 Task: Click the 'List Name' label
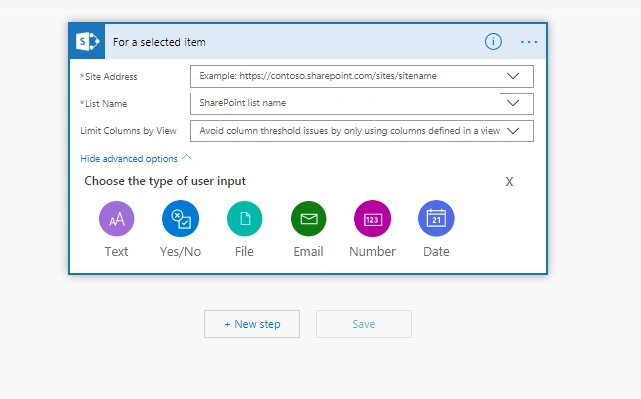pos(106,104)
